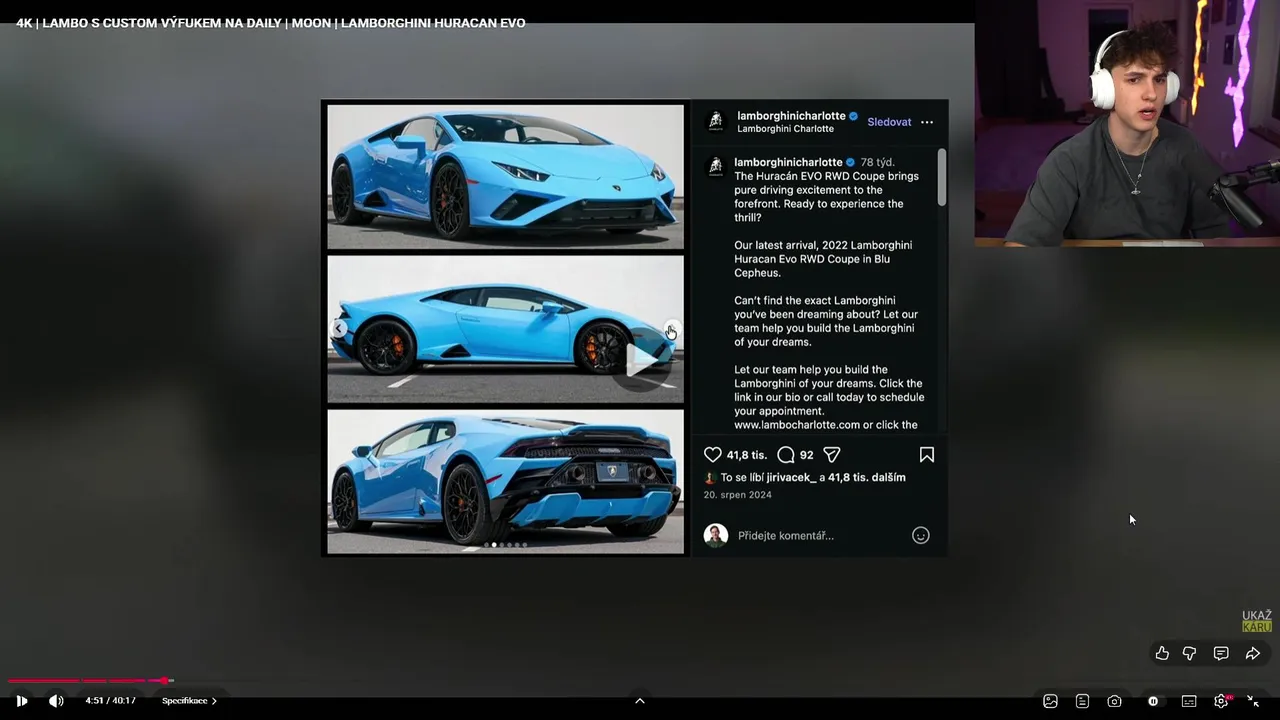Toggle subtitles captions button
This screenshot has height=720, width=1280.
pos(1189,701)
